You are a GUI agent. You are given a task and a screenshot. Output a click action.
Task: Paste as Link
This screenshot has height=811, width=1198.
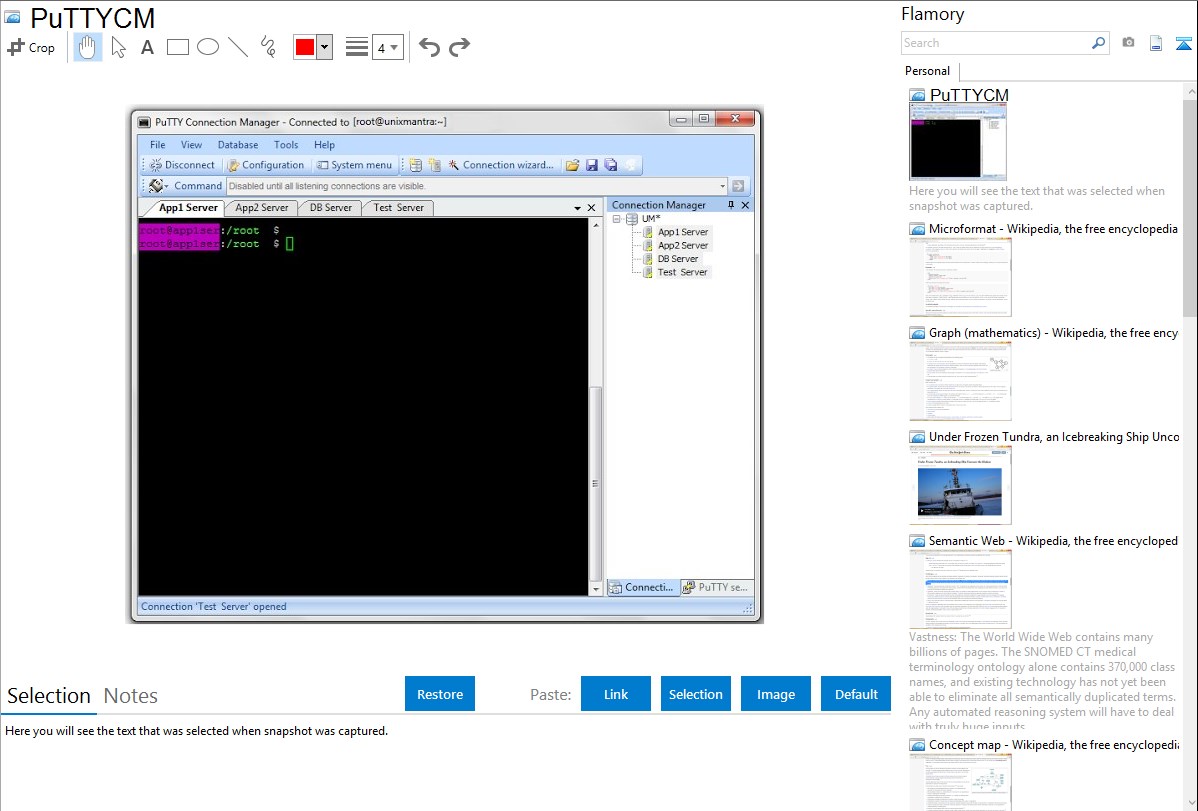616,694
